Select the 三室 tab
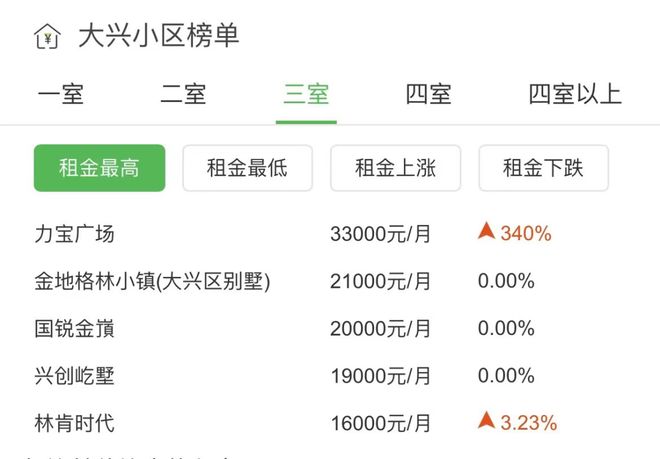The height and width of the screenshot is (459, 660). click(x=306, y=95)
